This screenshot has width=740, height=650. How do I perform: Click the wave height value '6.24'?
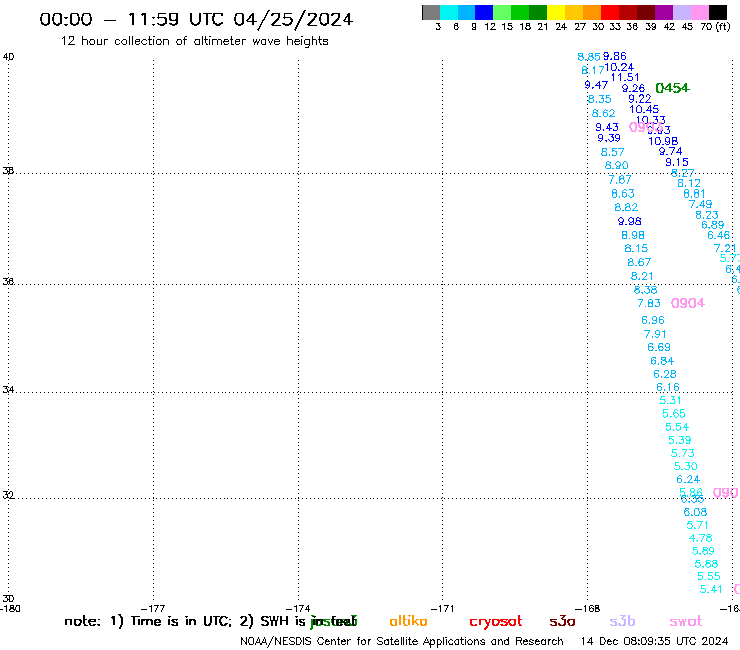(x=688, y=480)
